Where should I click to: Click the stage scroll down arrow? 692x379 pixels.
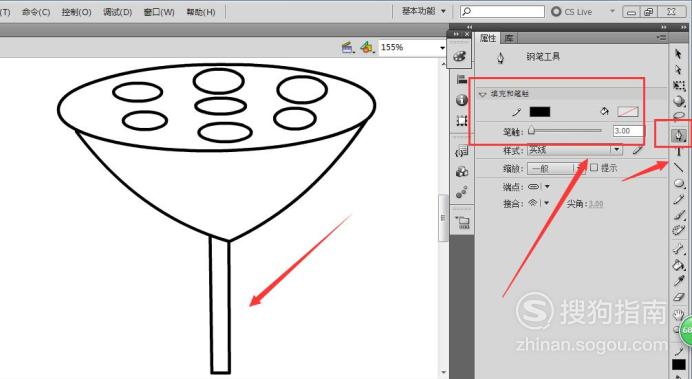443,373
